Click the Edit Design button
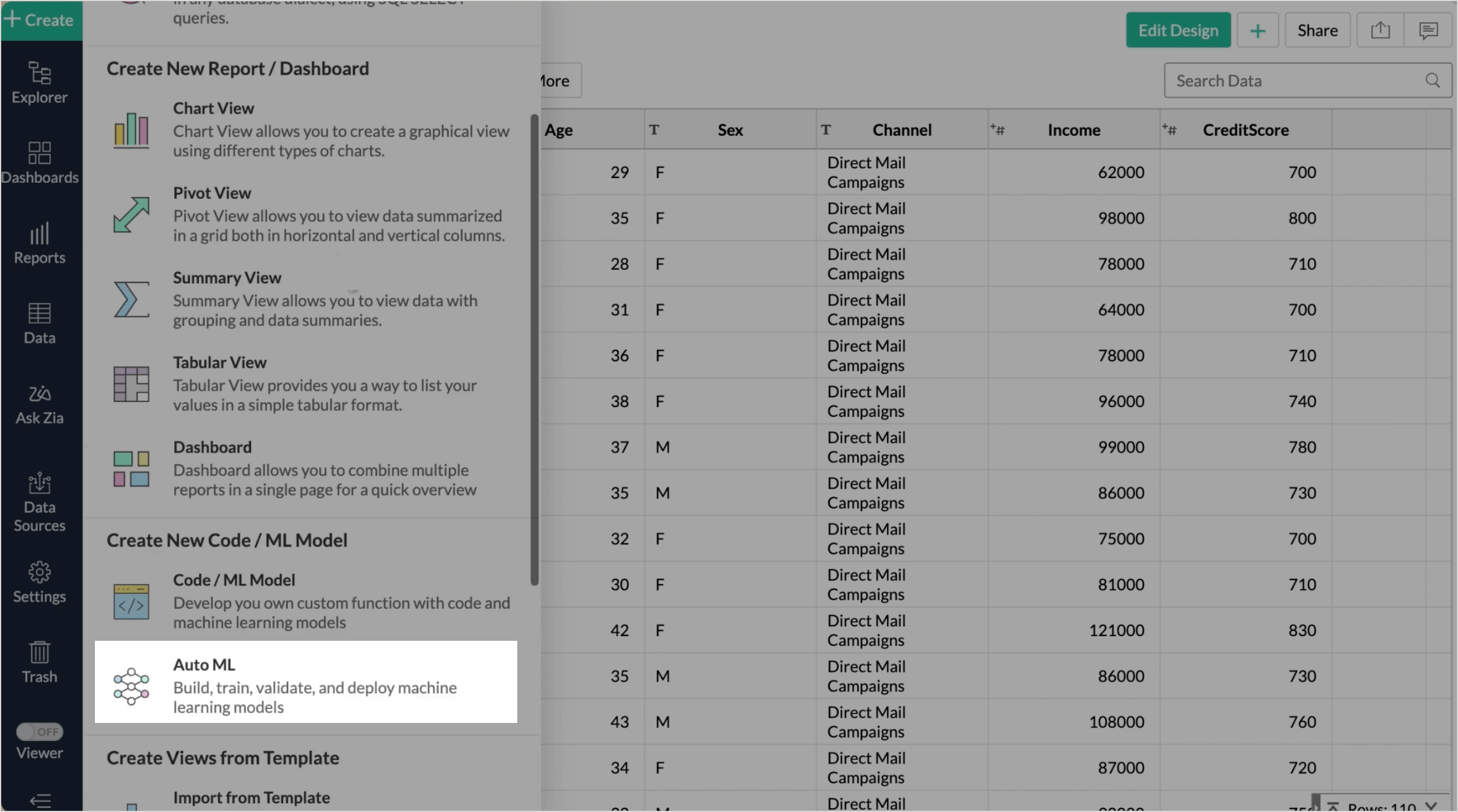The width and height of the screenshot is (1458, 812). [x=1177, y=30]
